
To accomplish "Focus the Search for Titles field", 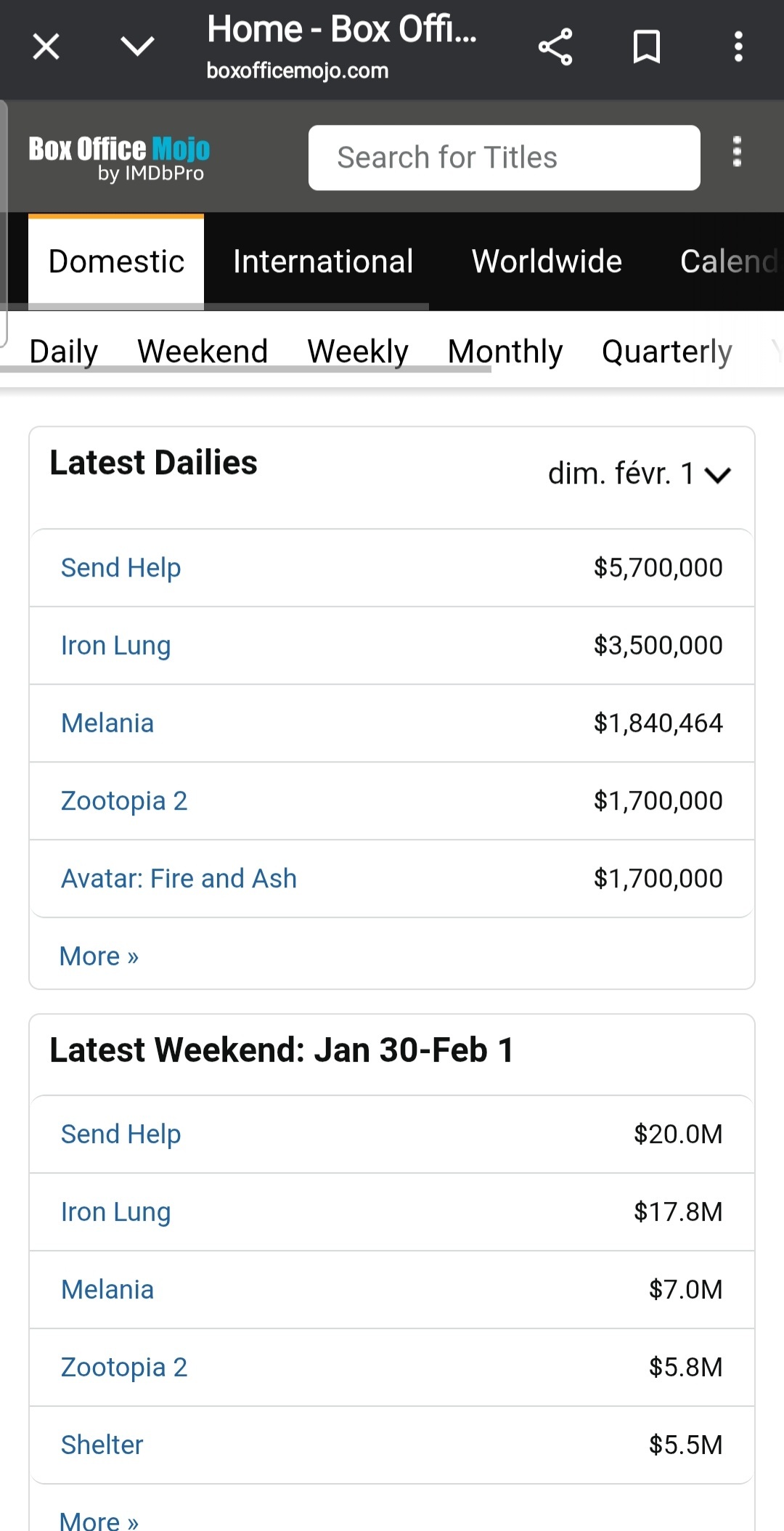I will pyautogui.click(x=504, y=158).
